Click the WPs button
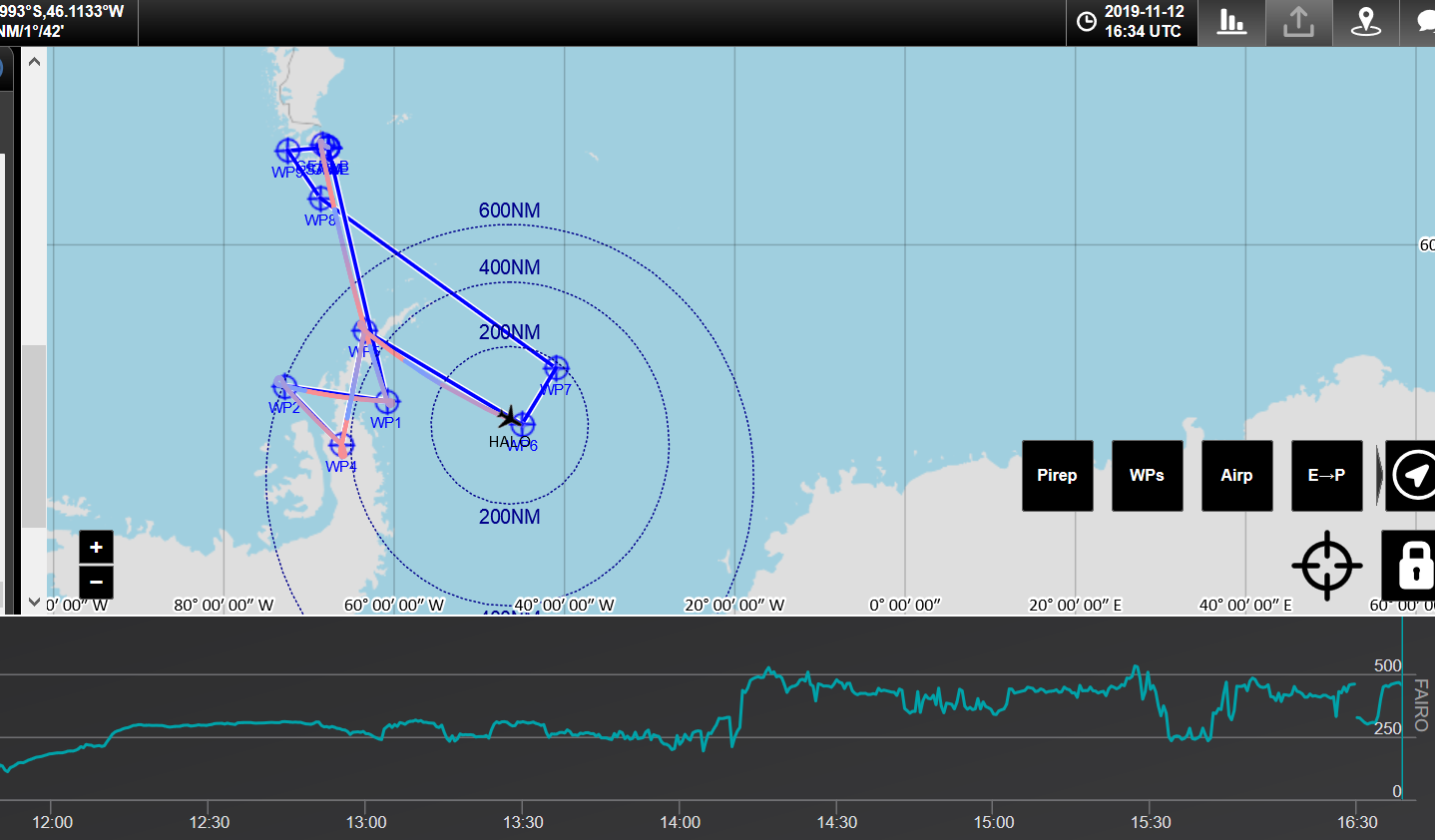Image resolution: width=1435 pixels, height=840 pixels. (1147, 476)
